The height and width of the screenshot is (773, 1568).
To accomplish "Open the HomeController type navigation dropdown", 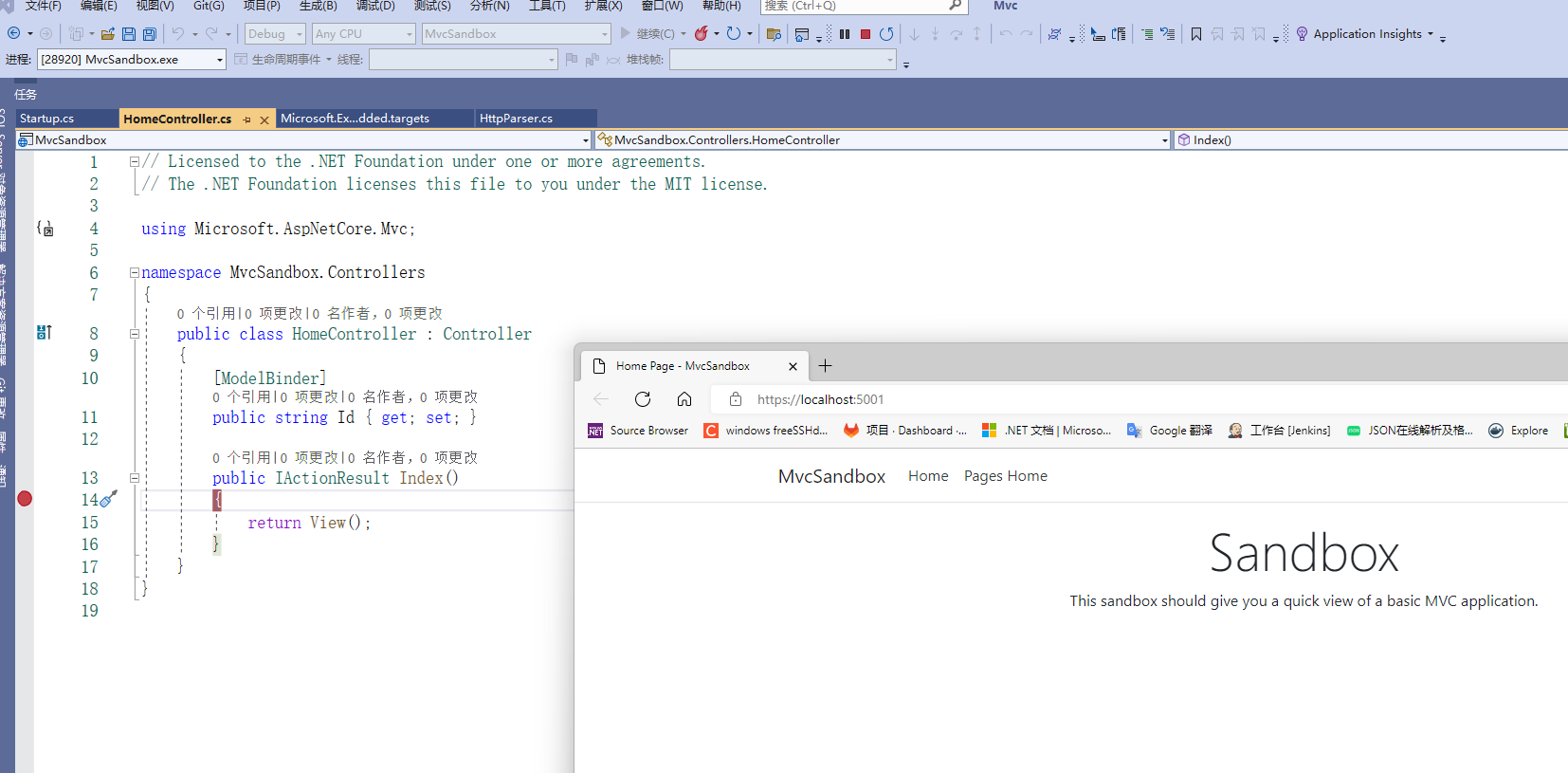I will coord(884,140).
